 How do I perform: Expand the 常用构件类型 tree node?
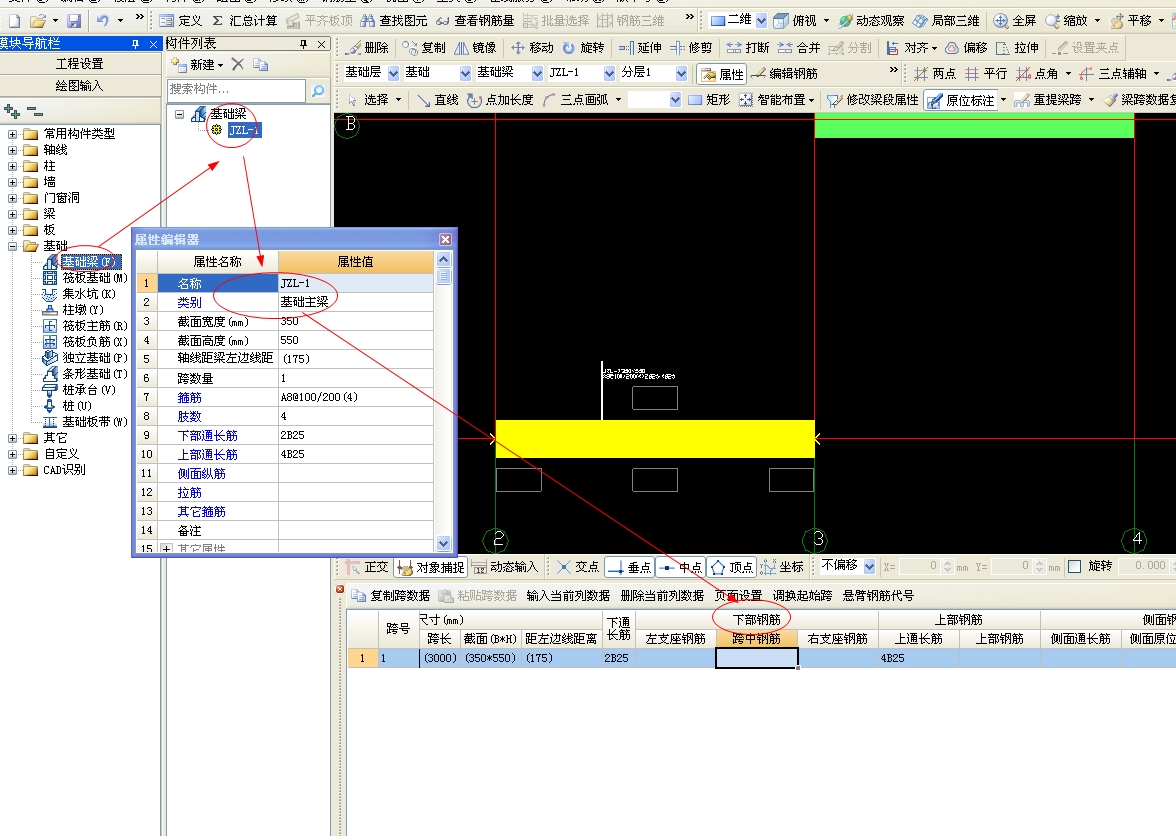click(12, 134)
